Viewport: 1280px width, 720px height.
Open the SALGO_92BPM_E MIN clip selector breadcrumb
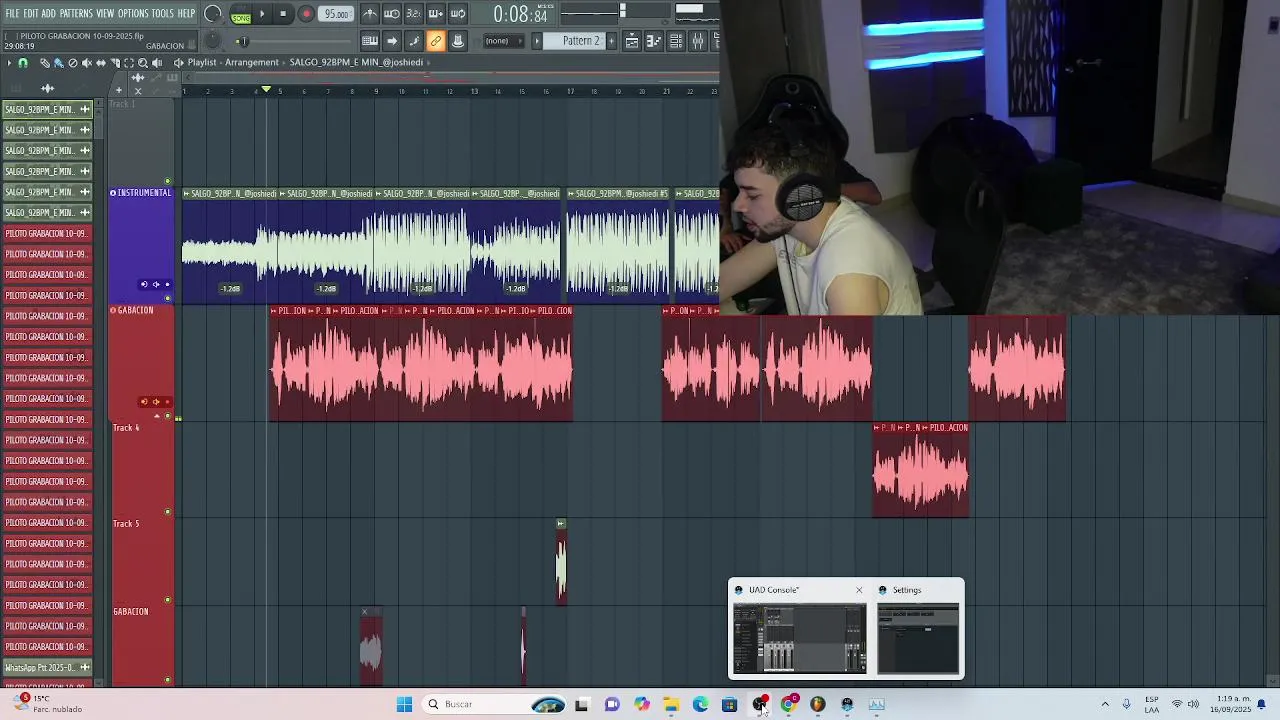(357, 62)
